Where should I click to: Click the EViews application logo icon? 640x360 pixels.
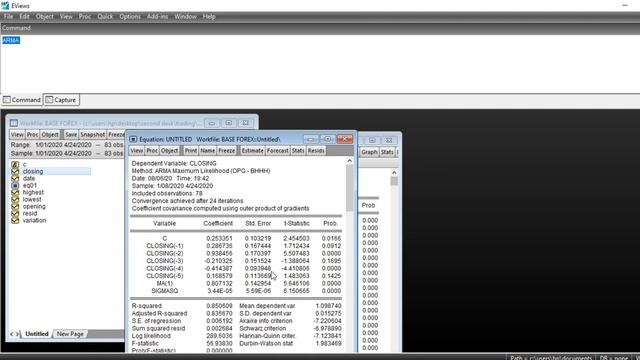(x=5, y=5)
